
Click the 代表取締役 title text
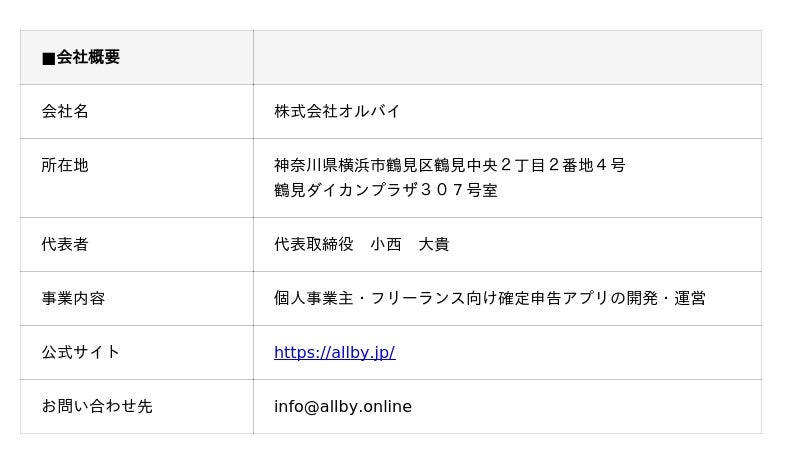[x=314, y=244]
